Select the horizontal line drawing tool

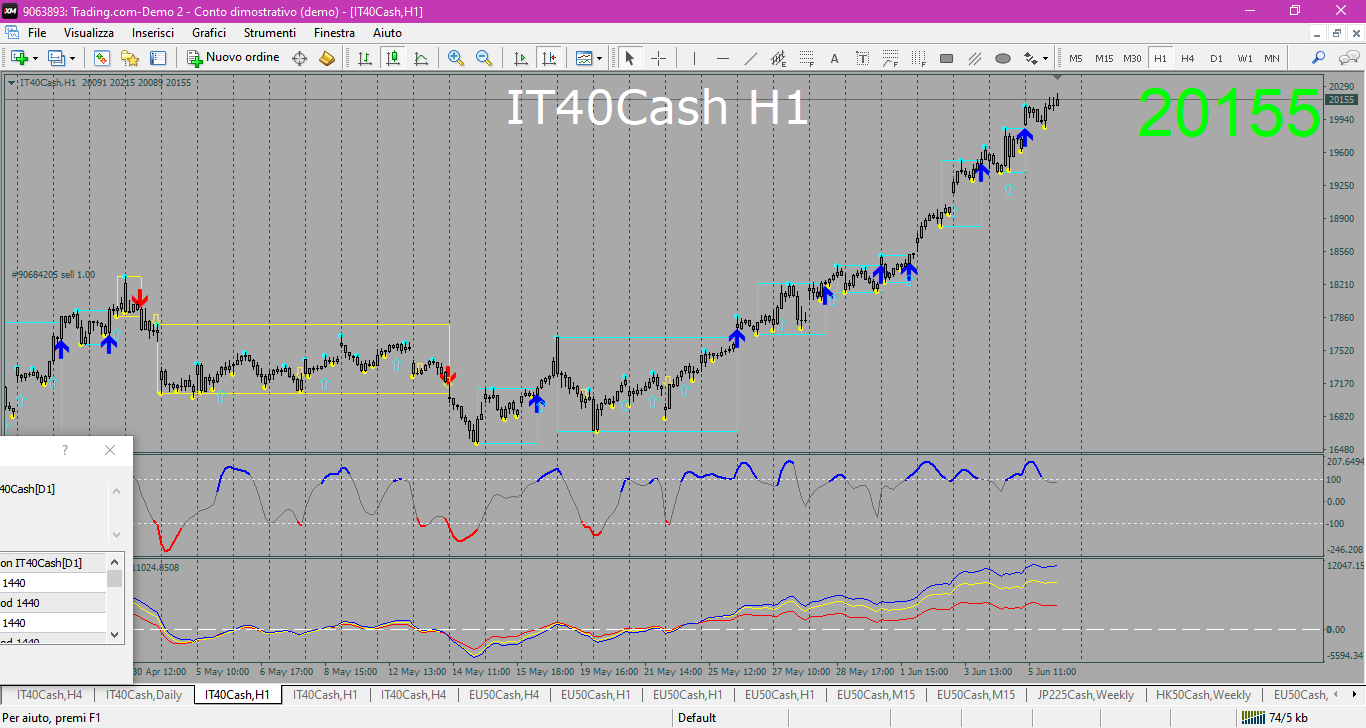tap(722, 58)
